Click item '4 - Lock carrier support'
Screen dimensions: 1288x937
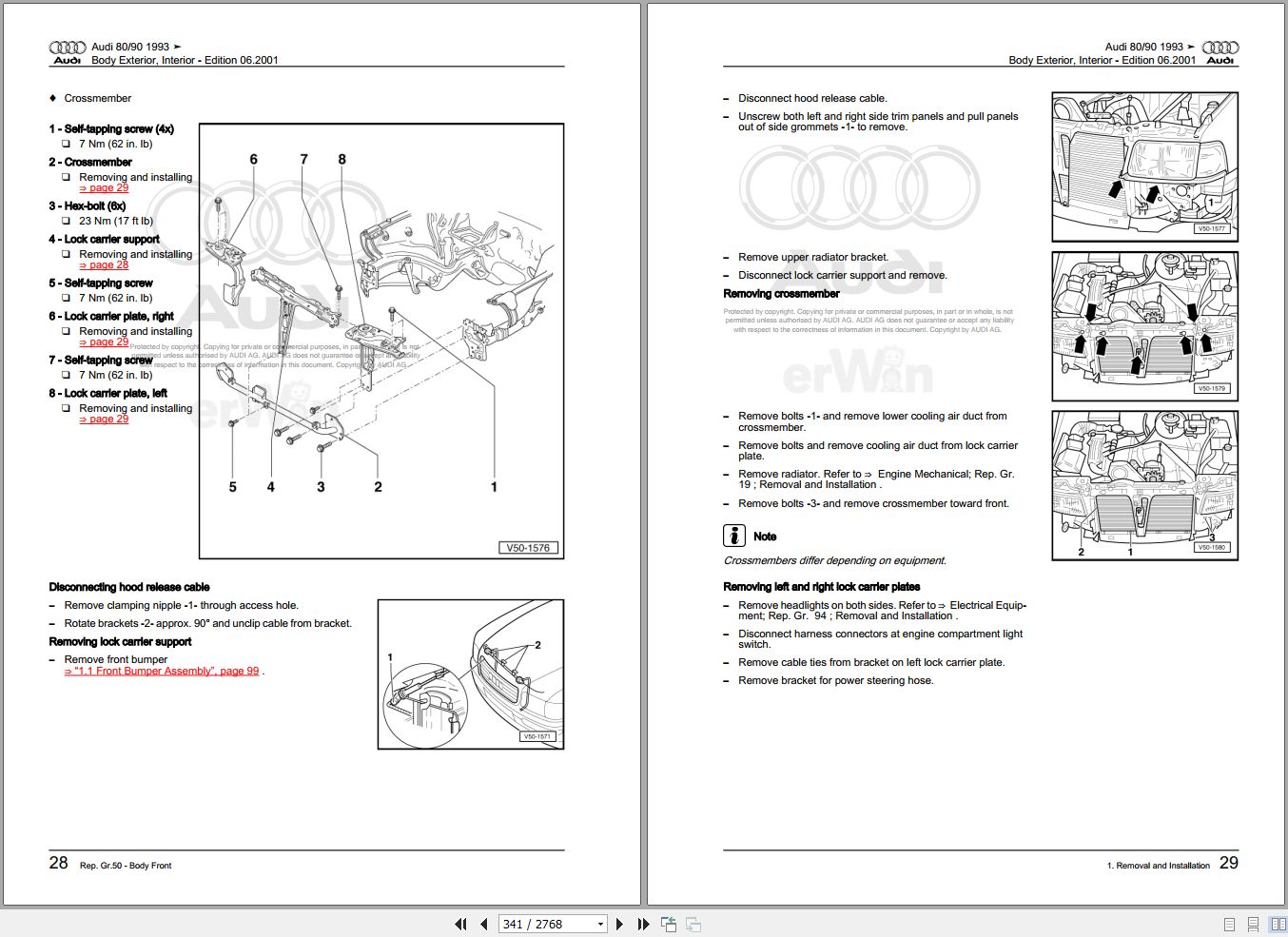[x=105, y=240]
